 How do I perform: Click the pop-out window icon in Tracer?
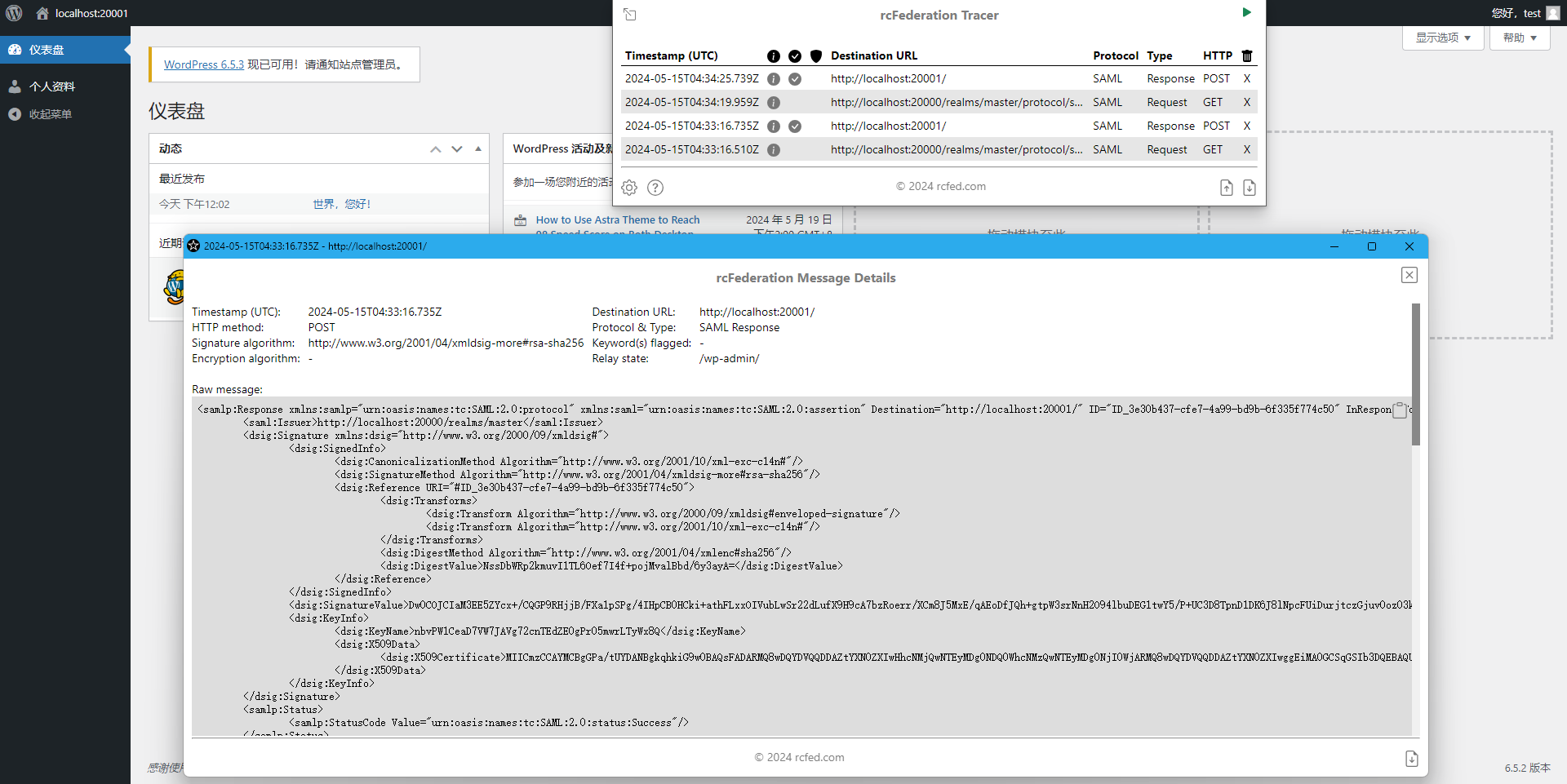[630, 15]
